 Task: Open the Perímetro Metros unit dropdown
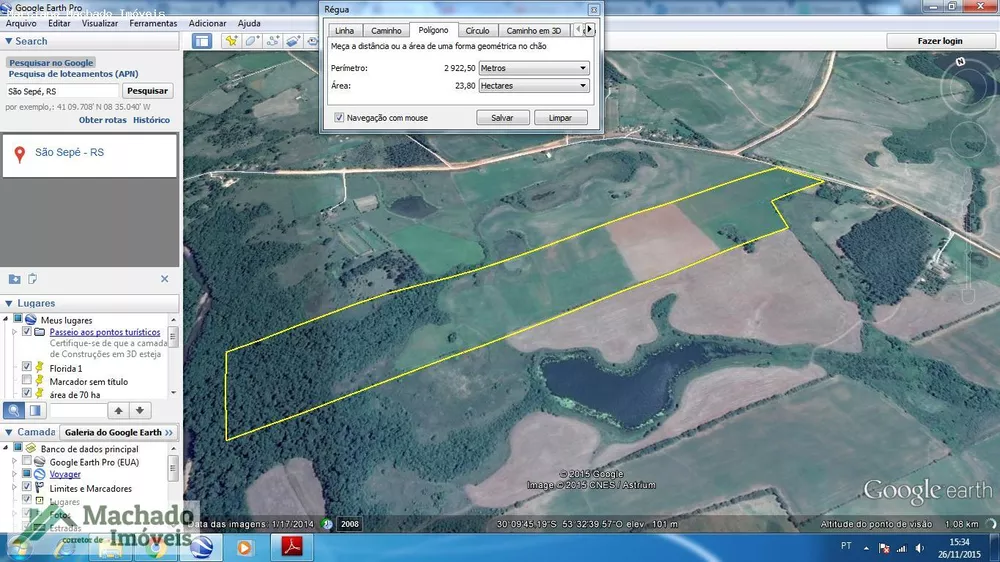point(533,68)
